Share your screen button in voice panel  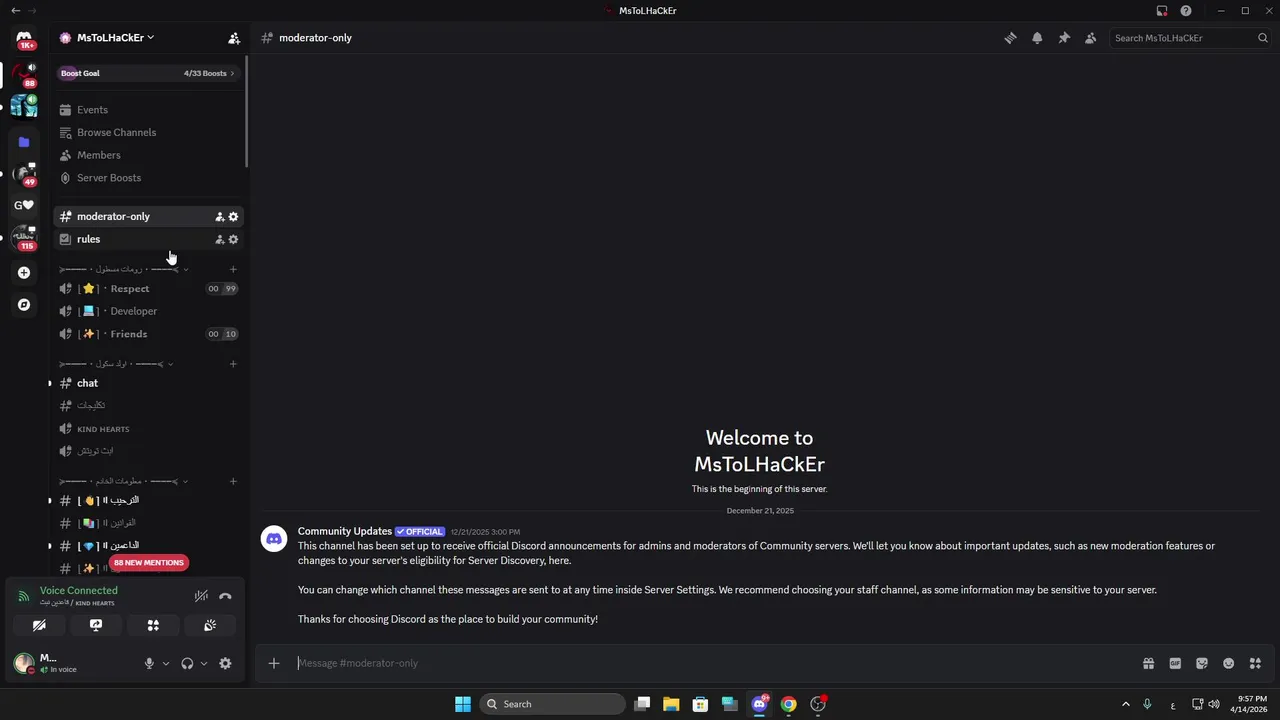(96, 625)
